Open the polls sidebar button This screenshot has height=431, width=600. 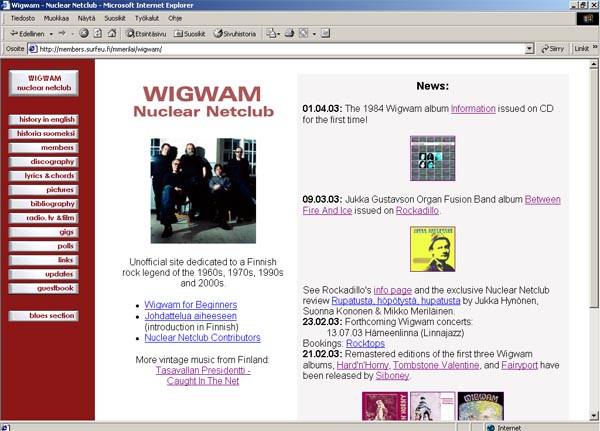(x=44, y=246)
